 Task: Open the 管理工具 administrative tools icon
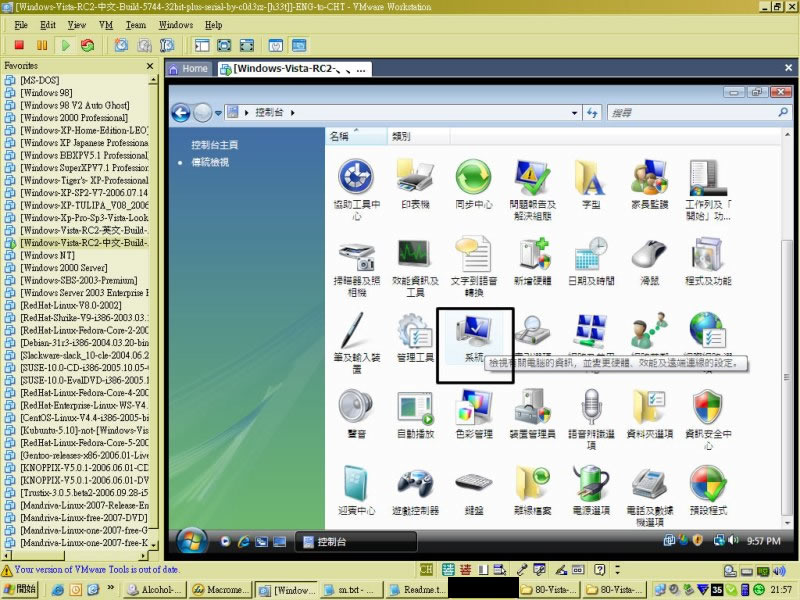point(415,337)
